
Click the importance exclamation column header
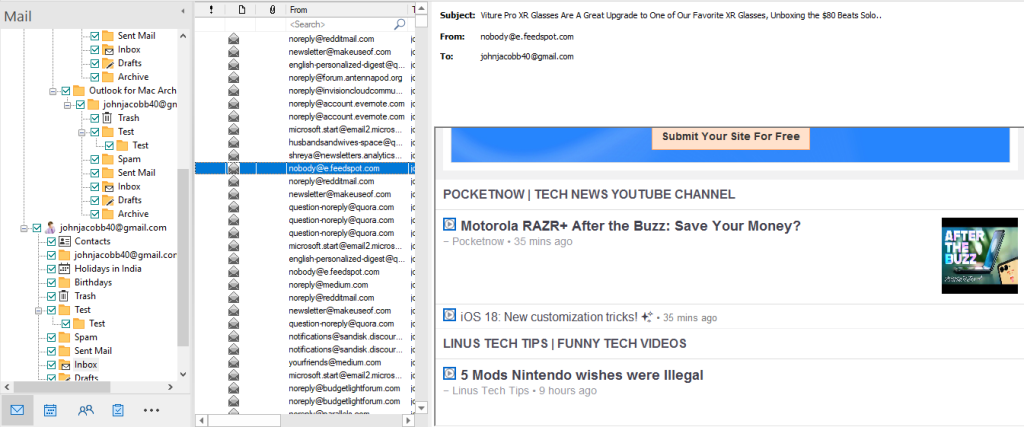pos(210,9)
